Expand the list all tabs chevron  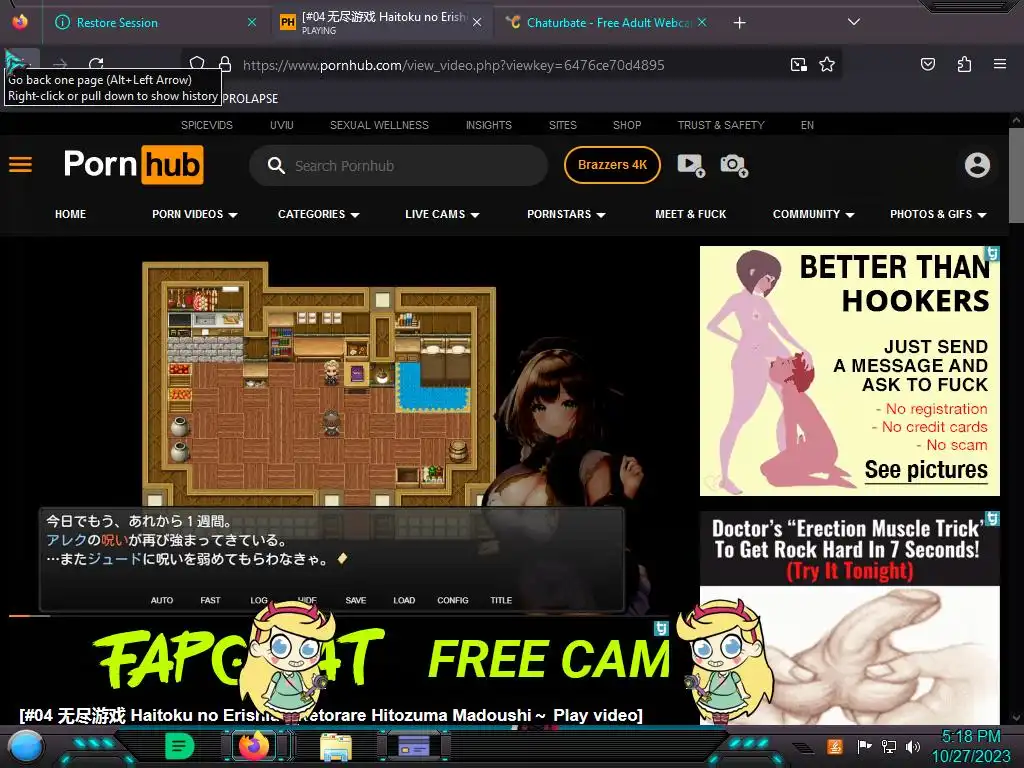854,22
